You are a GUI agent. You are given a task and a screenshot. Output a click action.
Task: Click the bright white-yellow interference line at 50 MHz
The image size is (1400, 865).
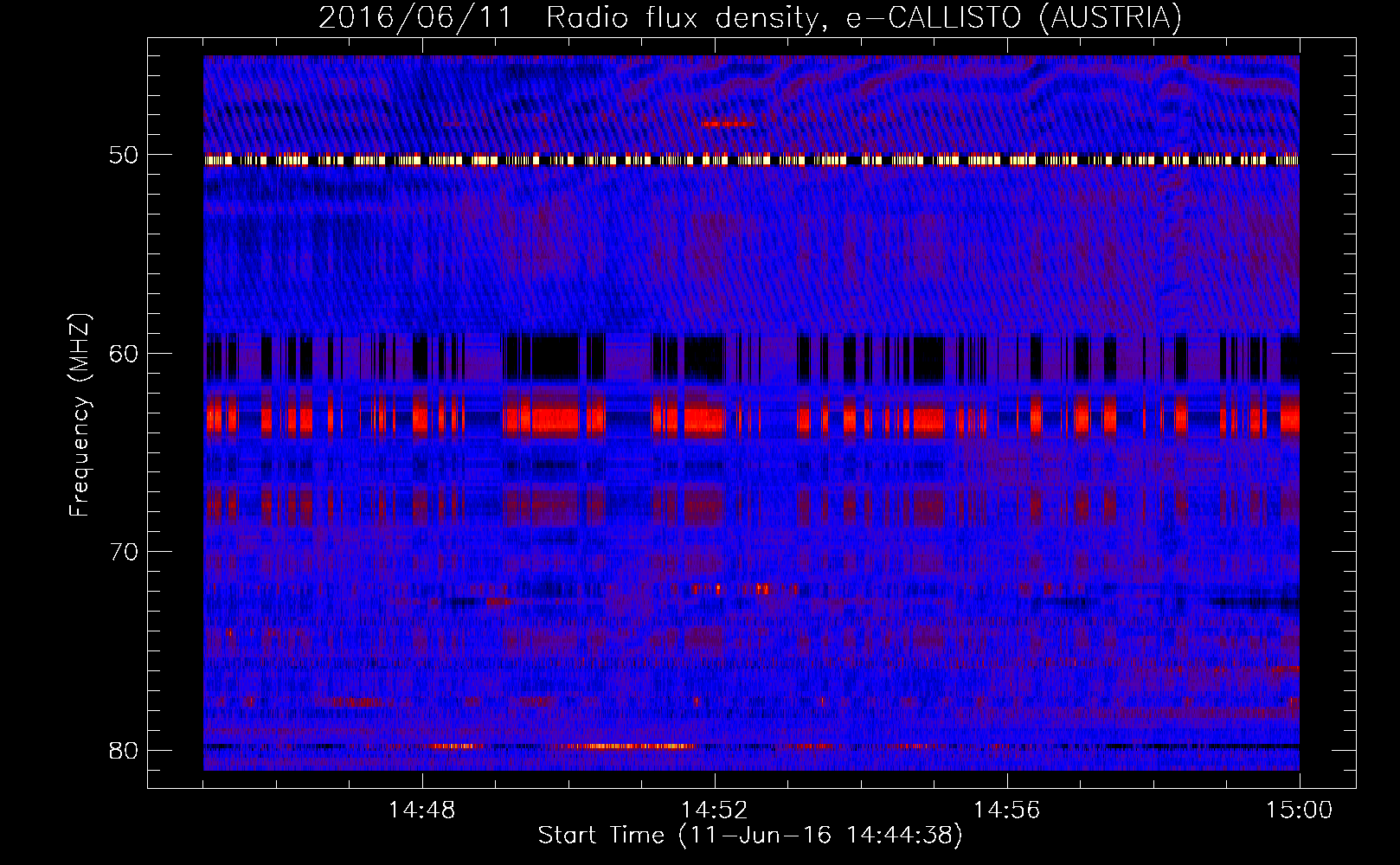[x=751, y=160]
